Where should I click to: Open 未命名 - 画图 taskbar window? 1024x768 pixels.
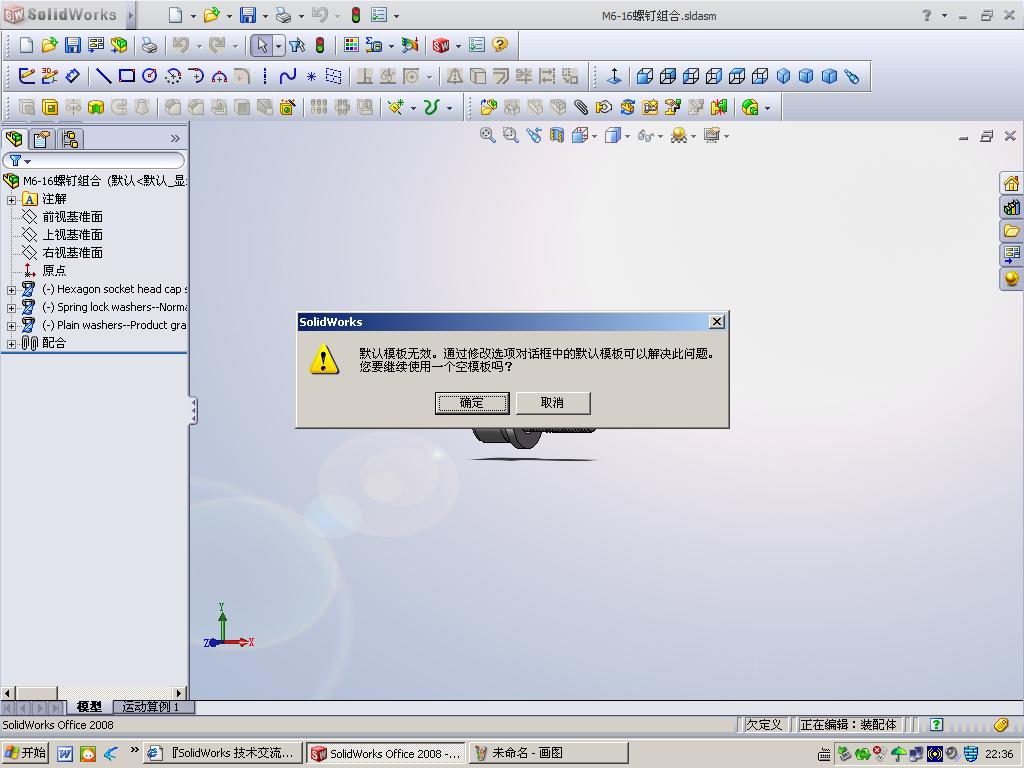[x=549, y=753]
